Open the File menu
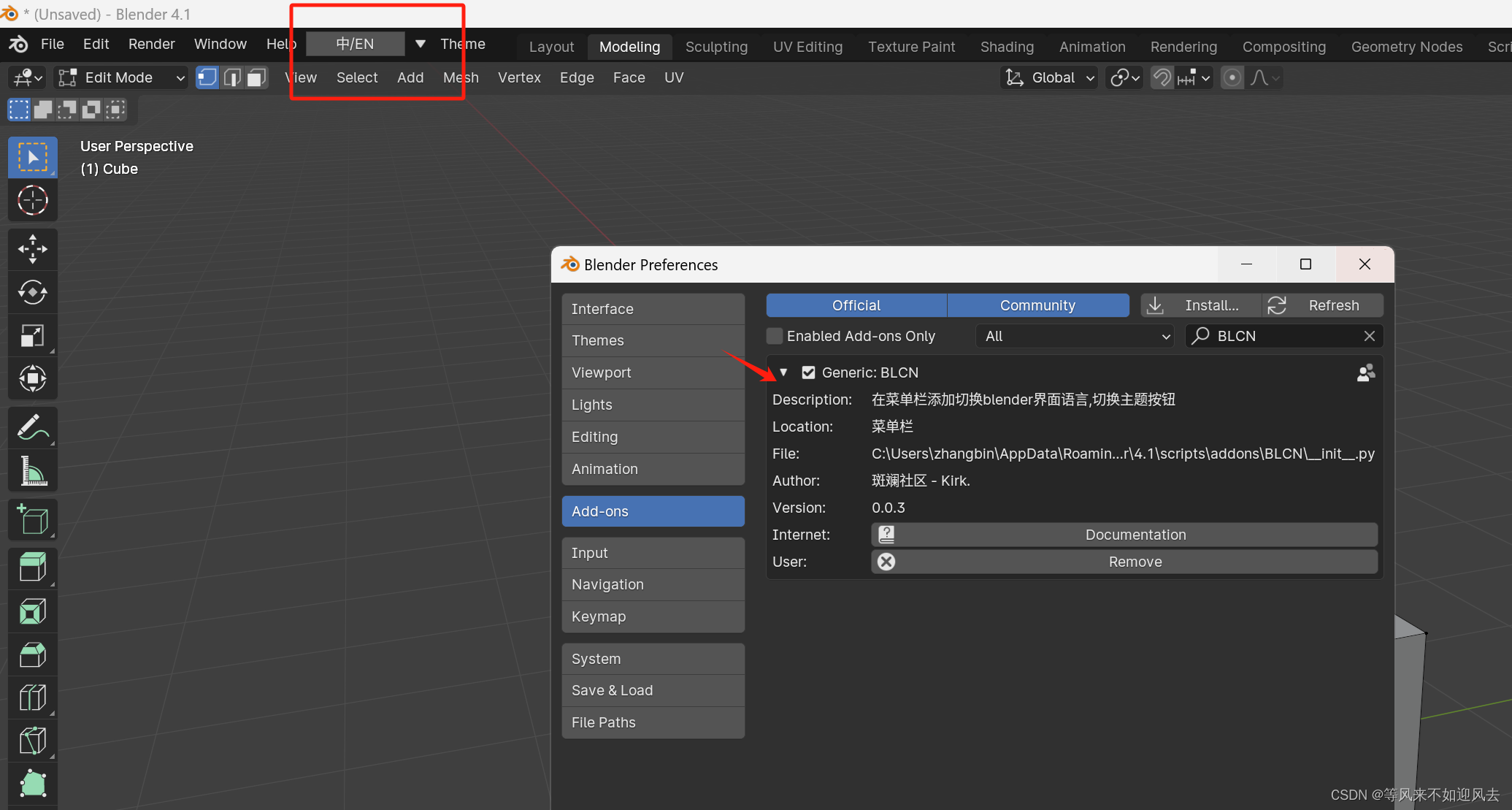The image size is (1512, 810). pyautogui.click(x=52, y=44)
